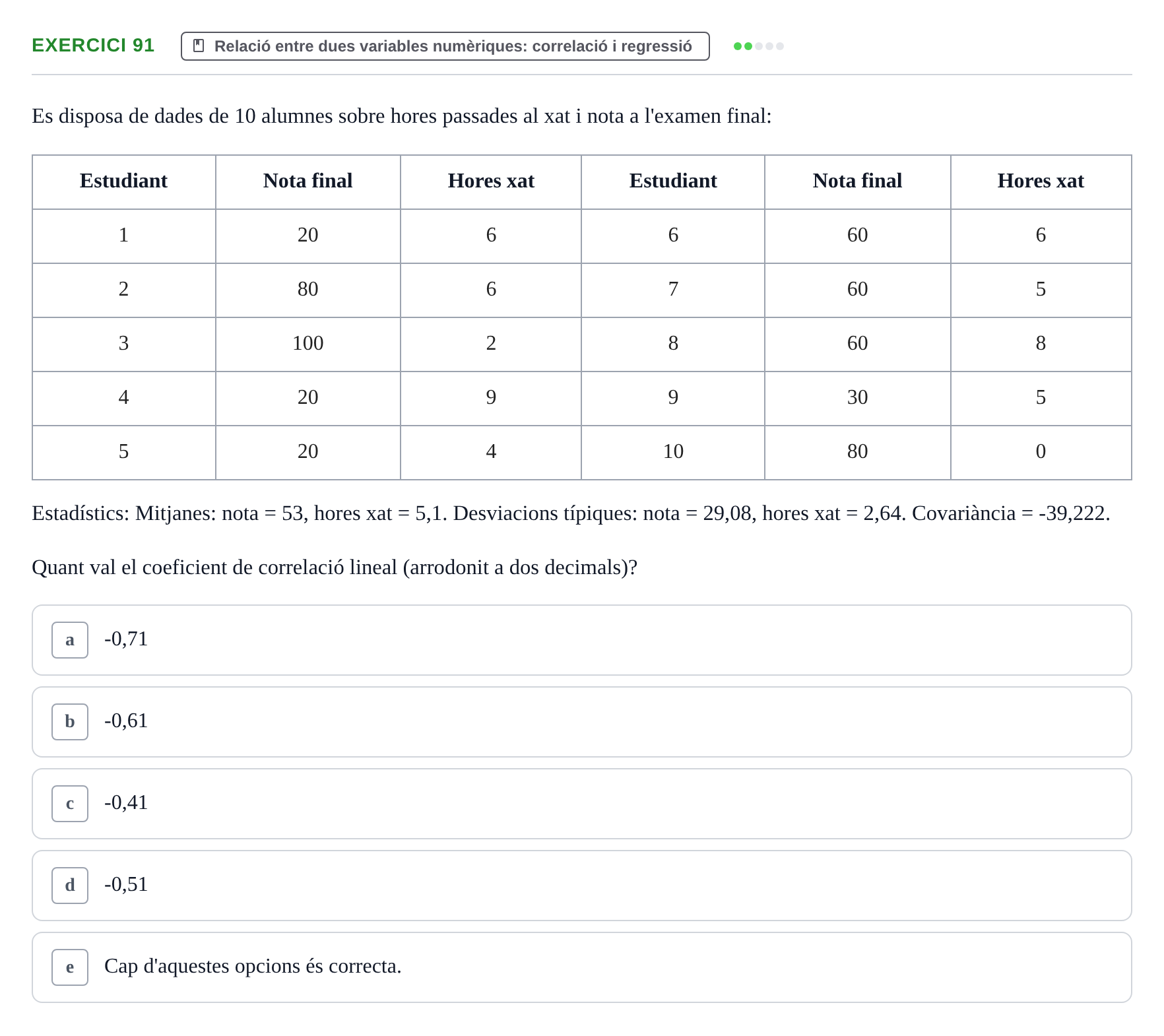Click student 4's Hores xat value 9
1164x1036 pixels.
pyautogui.click(x=491, y=399)
